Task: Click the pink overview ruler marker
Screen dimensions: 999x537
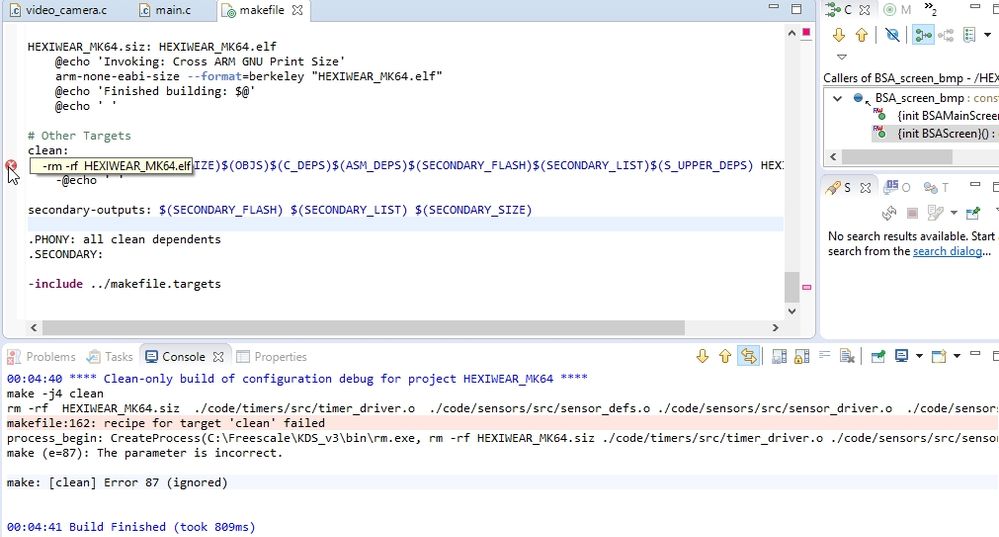Action: [x=807, y=287]
